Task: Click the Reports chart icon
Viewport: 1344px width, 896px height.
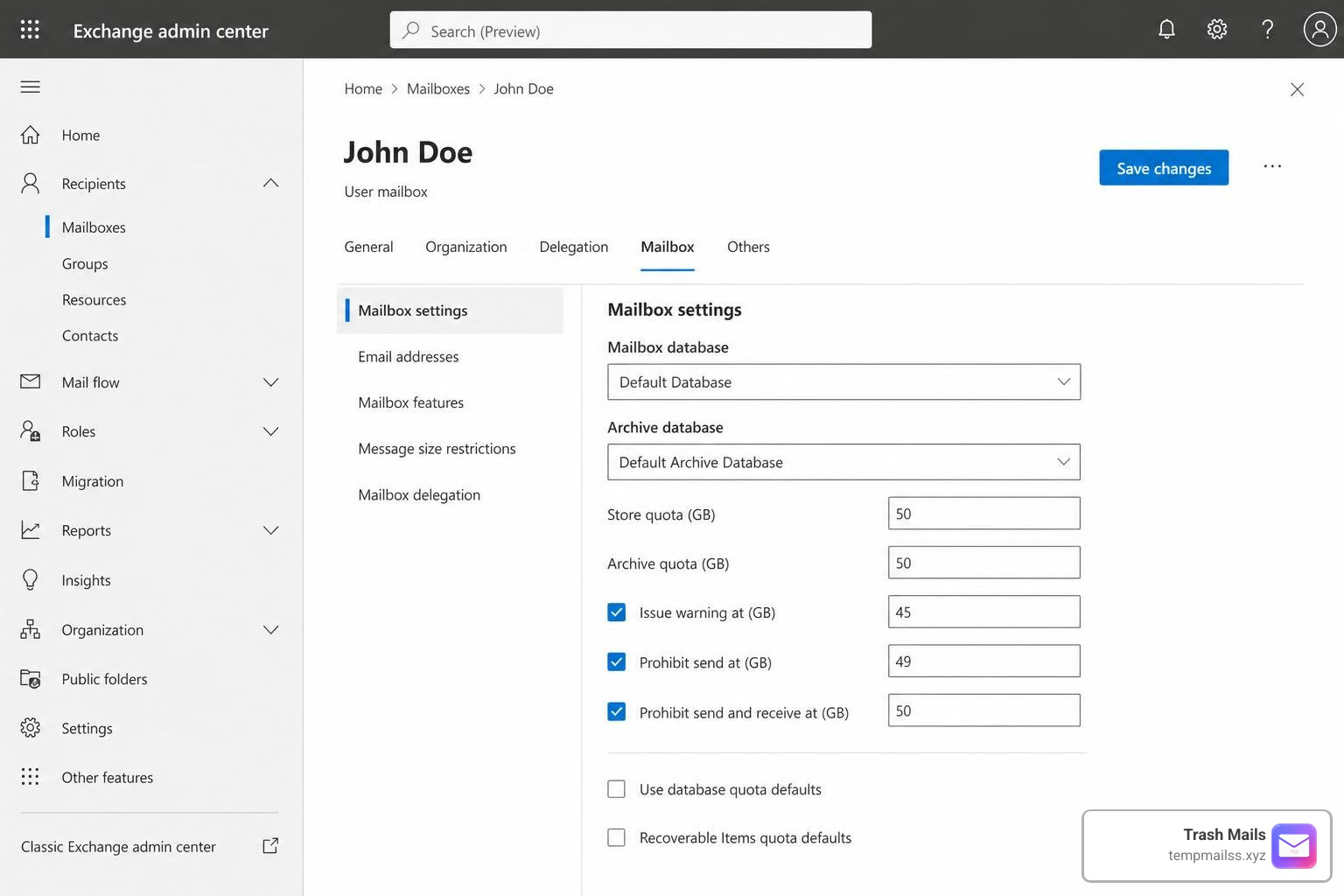Action: (30, 530)
